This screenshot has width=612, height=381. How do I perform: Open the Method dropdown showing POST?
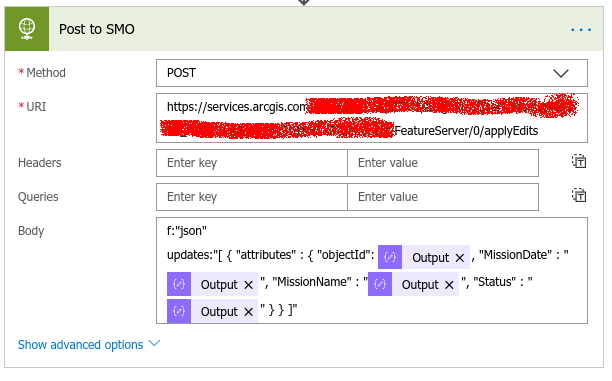pyautogui.click(x=372, y=73)
